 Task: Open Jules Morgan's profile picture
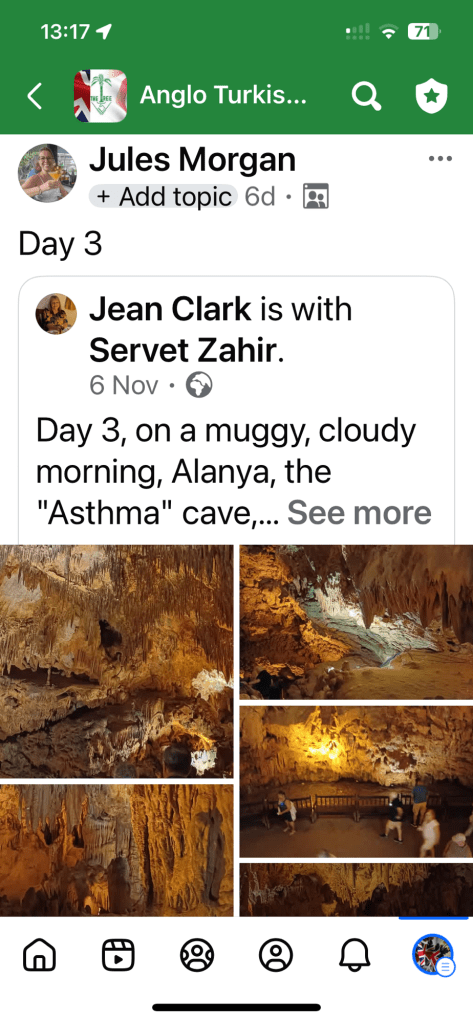48,173
